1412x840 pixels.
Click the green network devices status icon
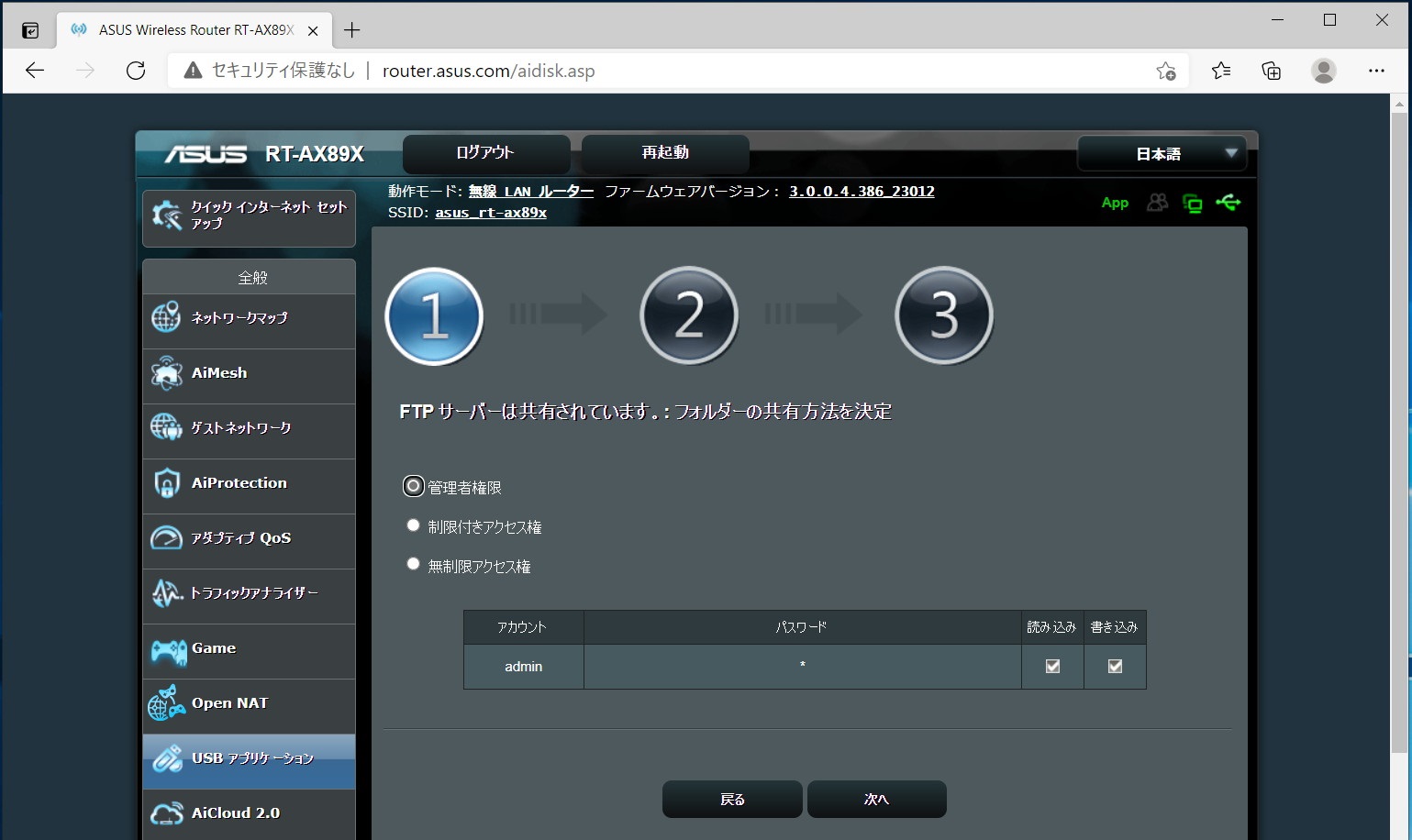point(1193,204)
